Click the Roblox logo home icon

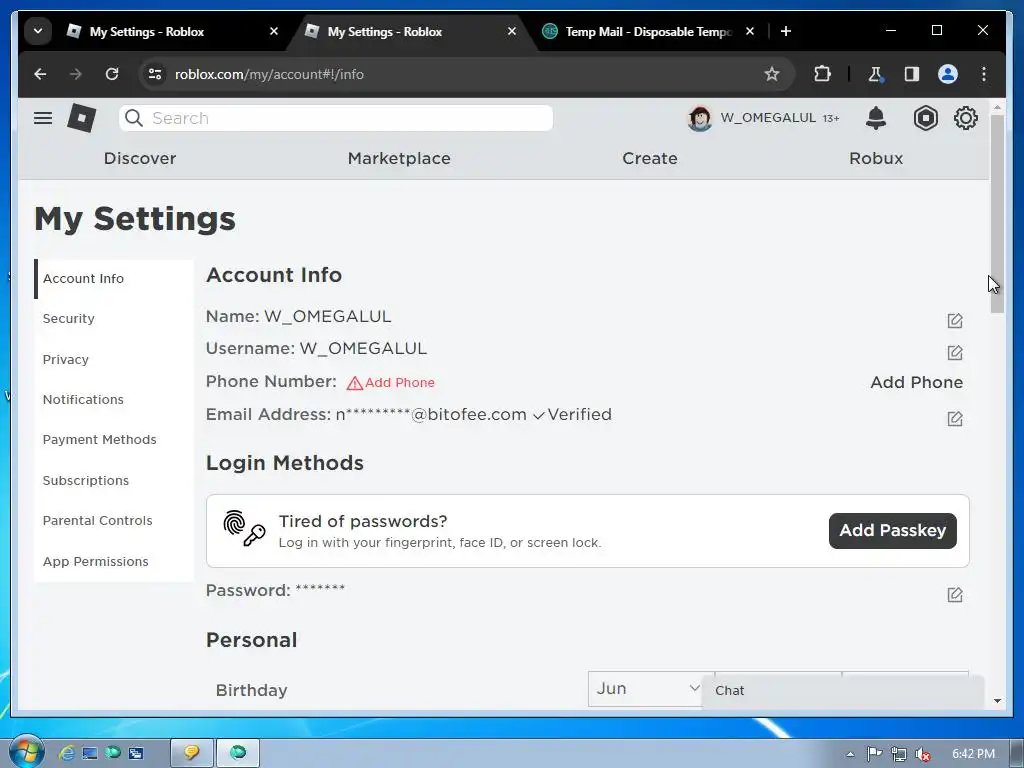82,118
